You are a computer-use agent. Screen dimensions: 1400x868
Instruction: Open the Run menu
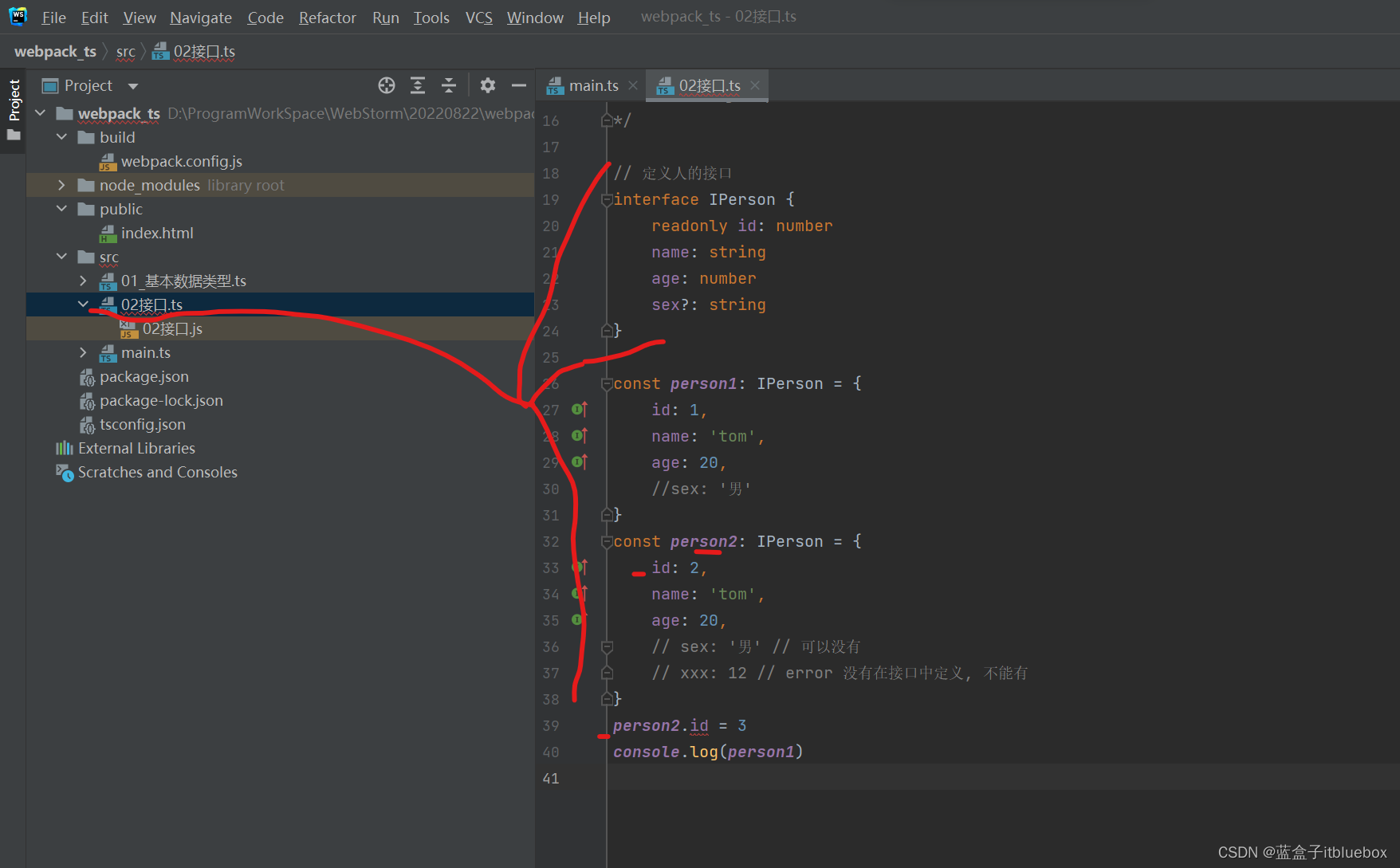point(386,18)
